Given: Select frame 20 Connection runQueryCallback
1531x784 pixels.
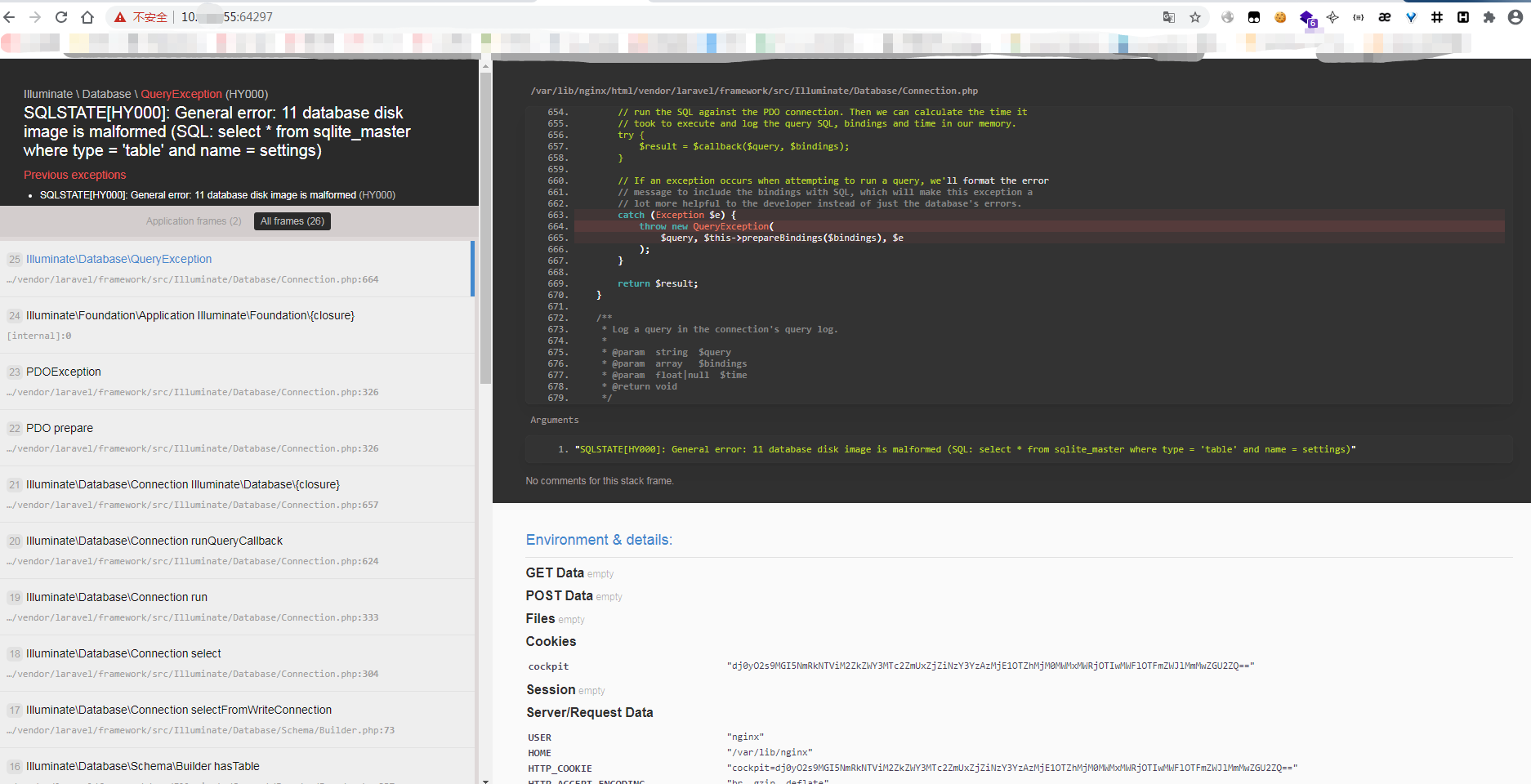Looking at the screenshot, I should (x=237, y=550).
